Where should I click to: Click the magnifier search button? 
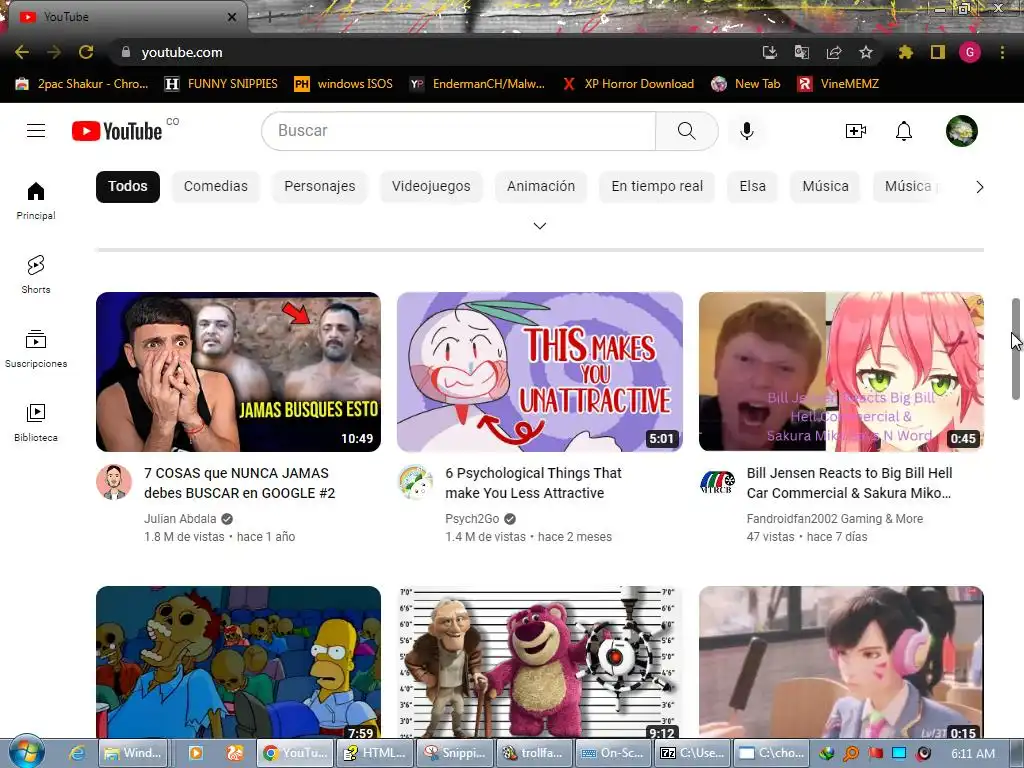tap(686, 131)
